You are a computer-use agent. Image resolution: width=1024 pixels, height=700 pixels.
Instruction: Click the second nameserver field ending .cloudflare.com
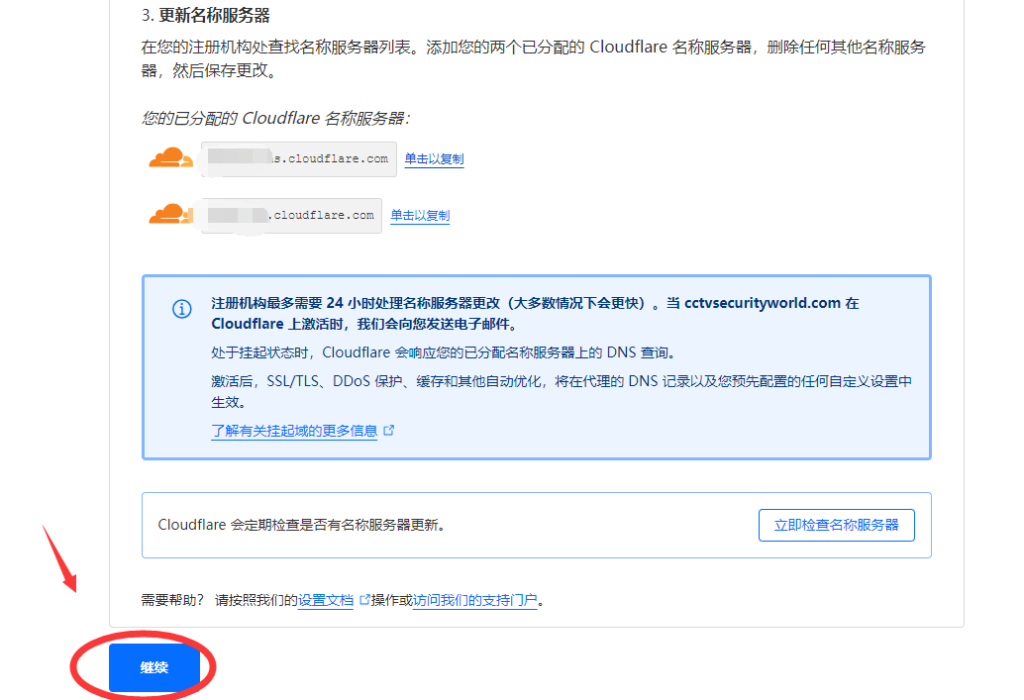tap(292, 215)
